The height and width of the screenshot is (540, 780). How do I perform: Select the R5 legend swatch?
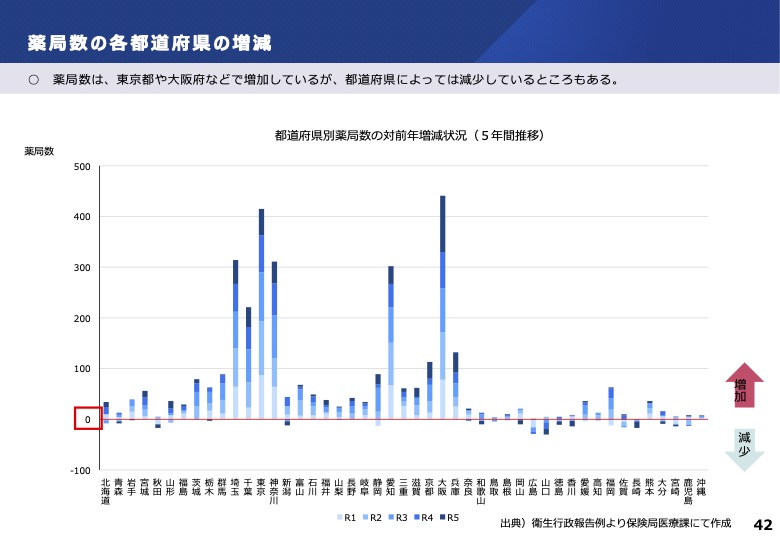click(x=443, y=518)
